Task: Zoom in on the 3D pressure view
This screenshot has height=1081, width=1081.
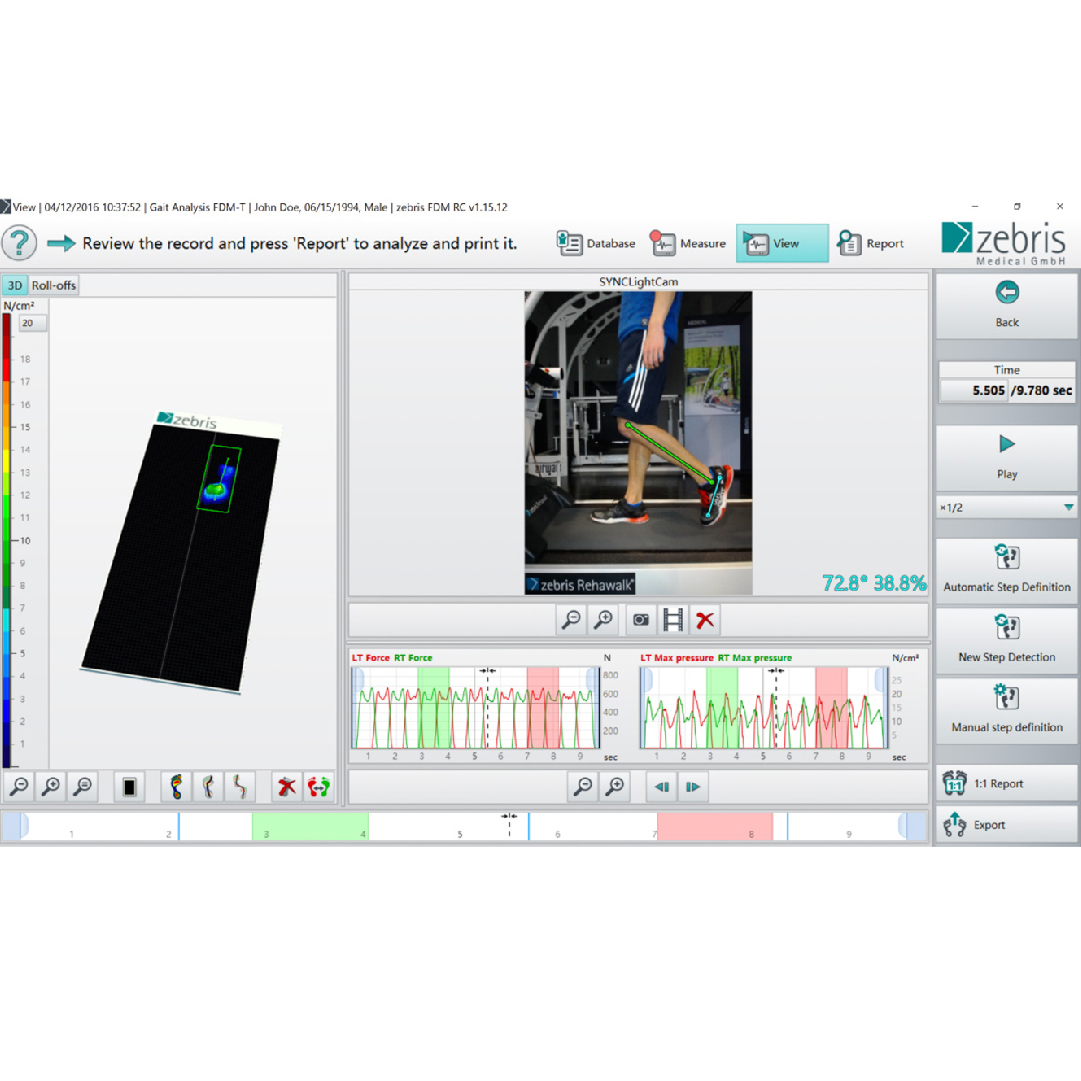Action: [x=51, y=787]
